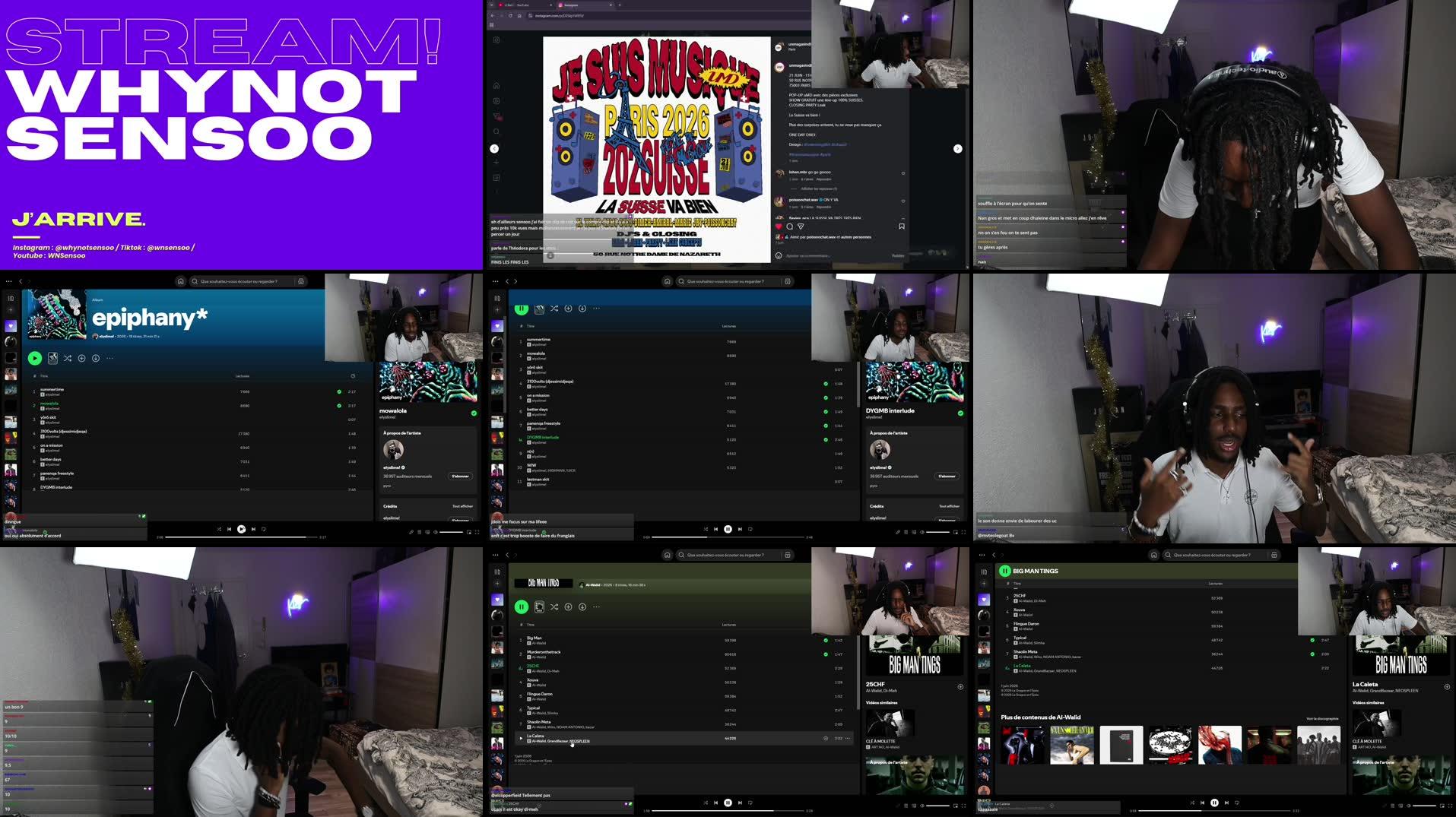
Task: Select the 'lastman skit' track row
Action: click(683, 481)
